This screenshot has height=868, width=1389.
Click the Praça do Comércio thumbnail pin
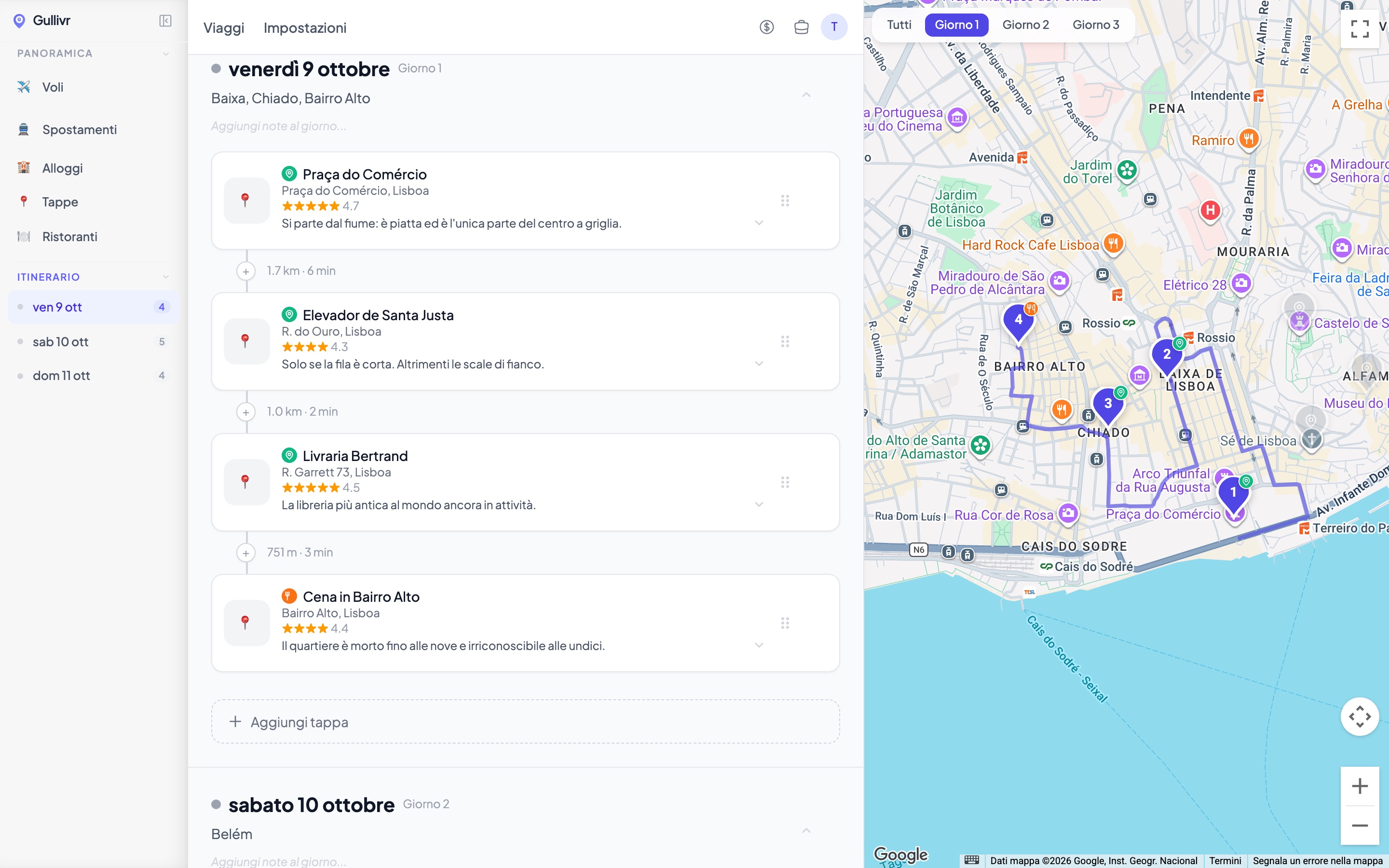pos(246,200)
